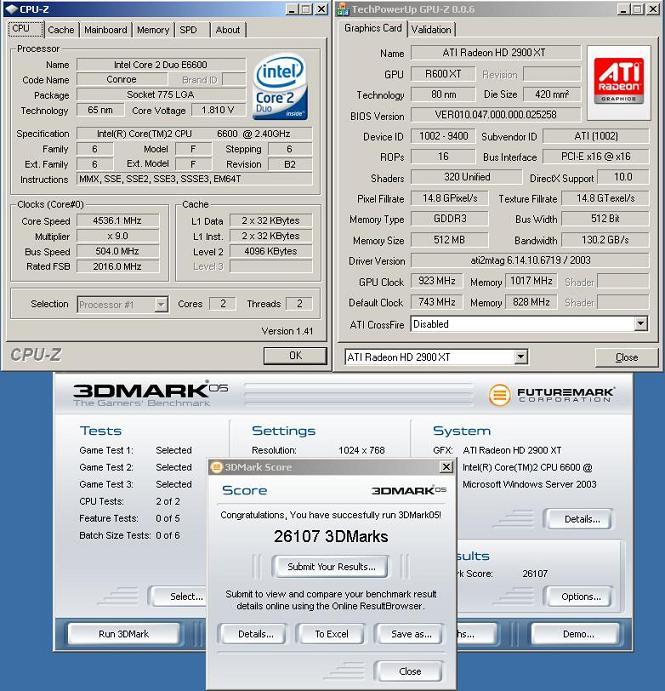
Task: Click the 3DMark Score dialog title icon
Action: tap(216, 467)
